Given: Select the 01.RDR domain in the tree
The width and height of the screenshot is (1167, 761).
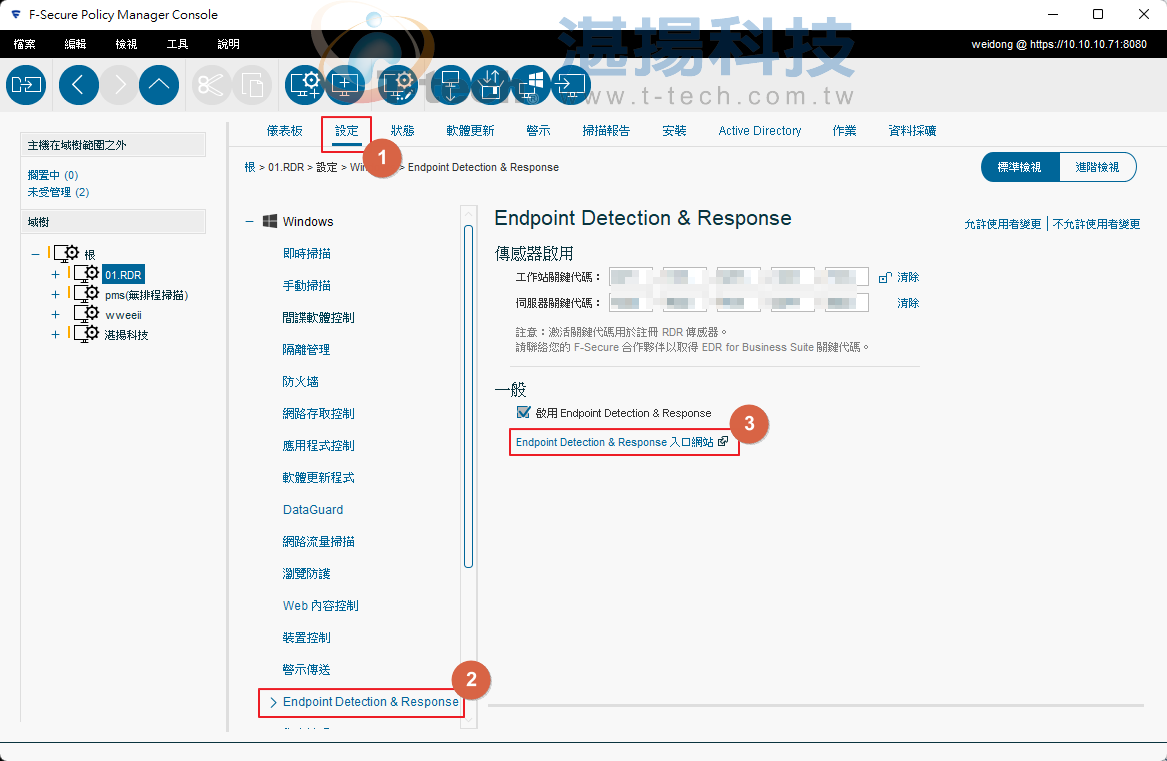Looking at the screenshot, I should tap(123, 275).
